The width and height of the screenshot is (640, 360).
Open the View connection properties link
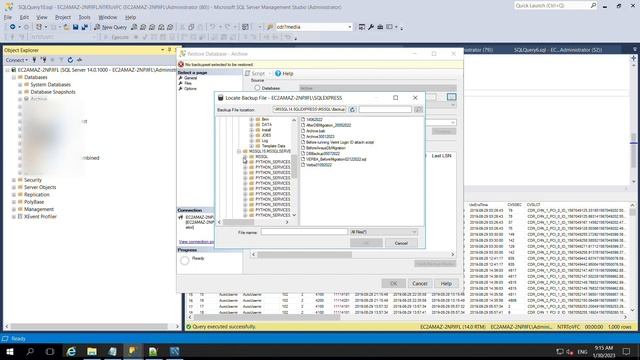(196, 242)
